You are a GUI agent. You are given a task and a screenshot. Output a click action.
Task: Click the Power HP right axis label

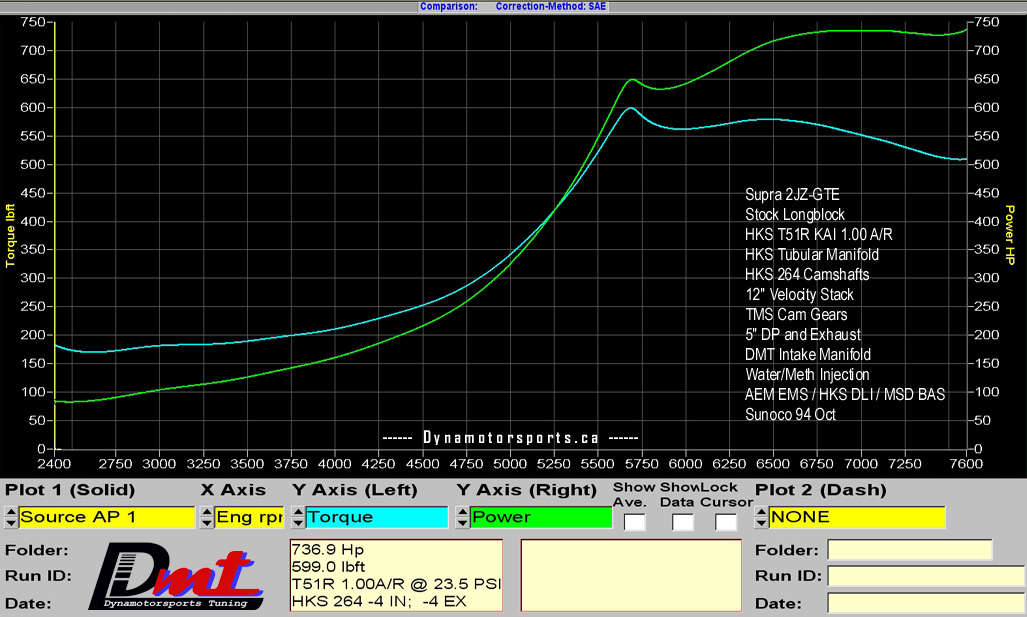(1010, 235)
